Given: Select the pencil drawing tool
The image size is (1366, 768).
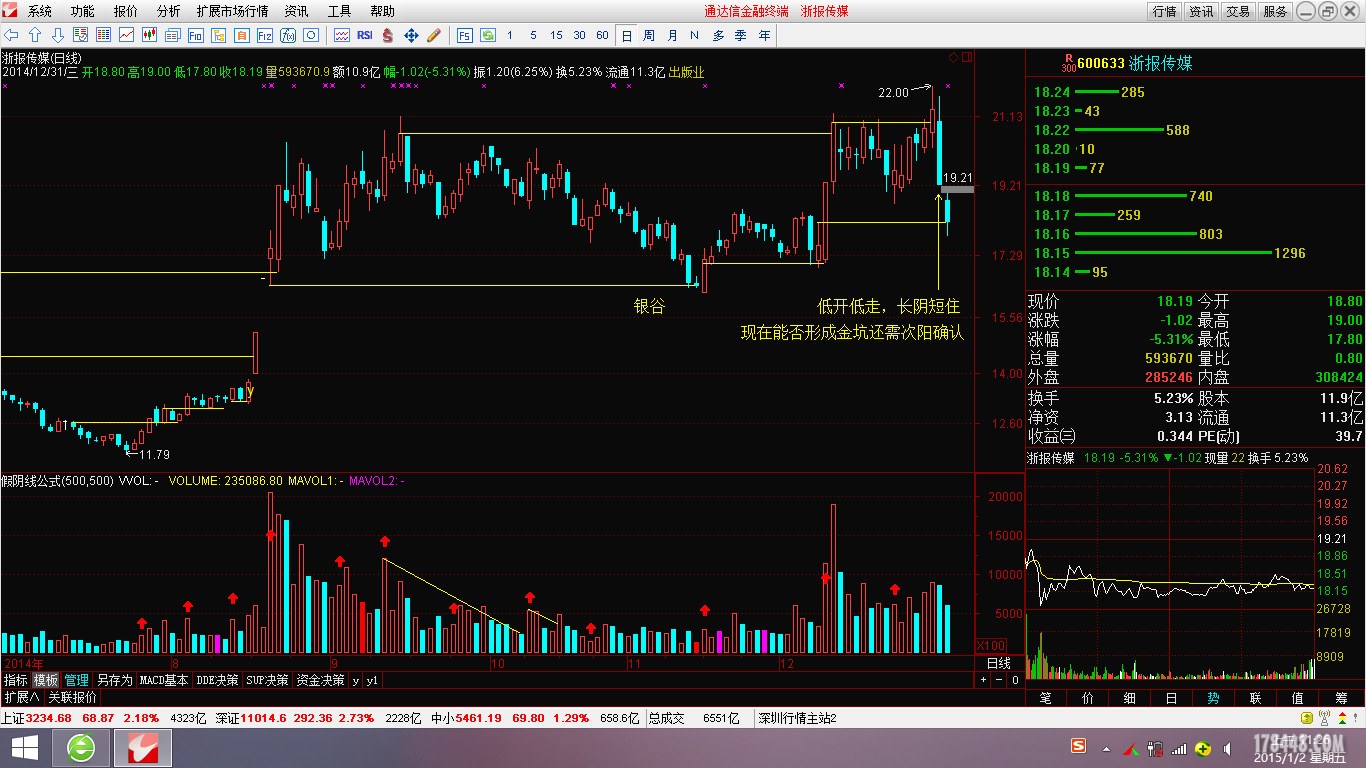Looking at the screenshot, I should point(434,35).
